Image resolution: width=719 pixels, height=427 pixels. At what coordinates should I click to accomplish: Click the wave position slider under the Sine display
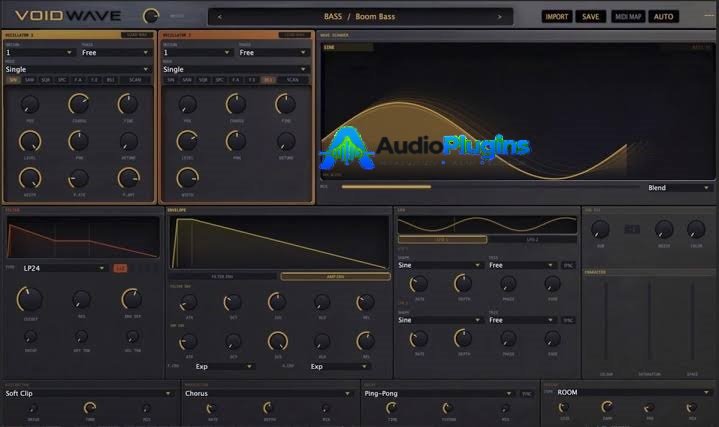tap(490, 187)
